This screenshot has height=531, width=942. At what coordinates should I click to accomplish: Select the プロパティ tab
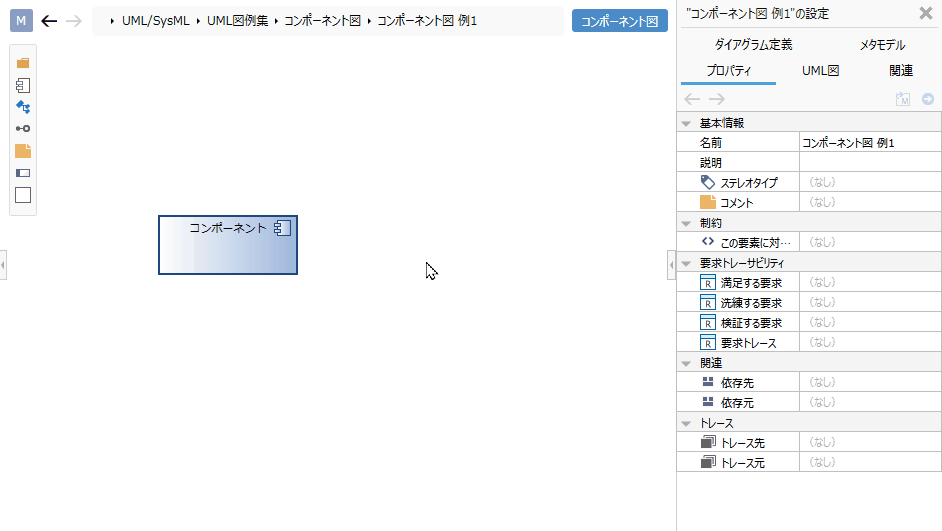728,71
